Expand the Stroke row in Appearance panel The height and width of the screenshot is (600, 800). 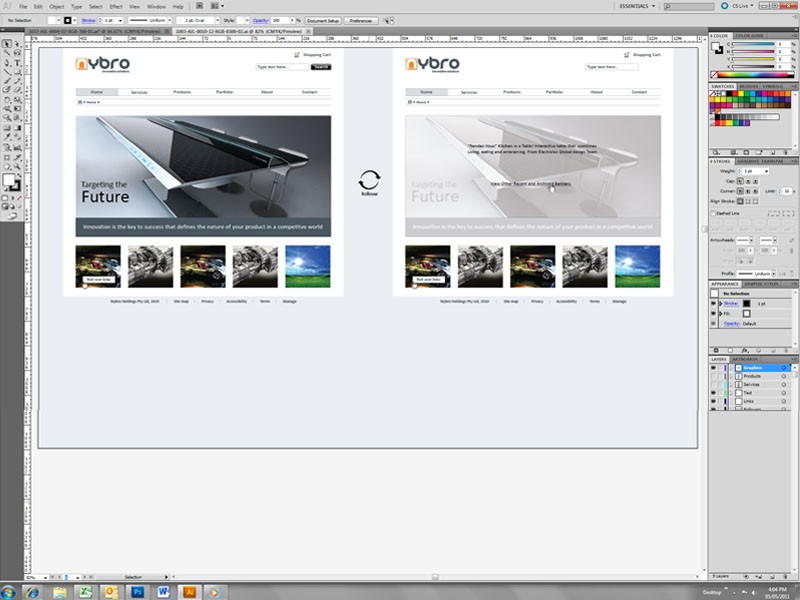(721, 304)
